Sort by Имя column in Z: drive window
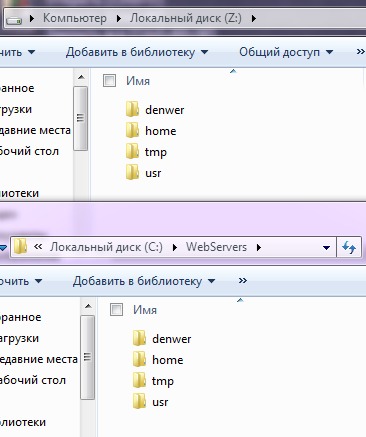 tap(138, 81)
